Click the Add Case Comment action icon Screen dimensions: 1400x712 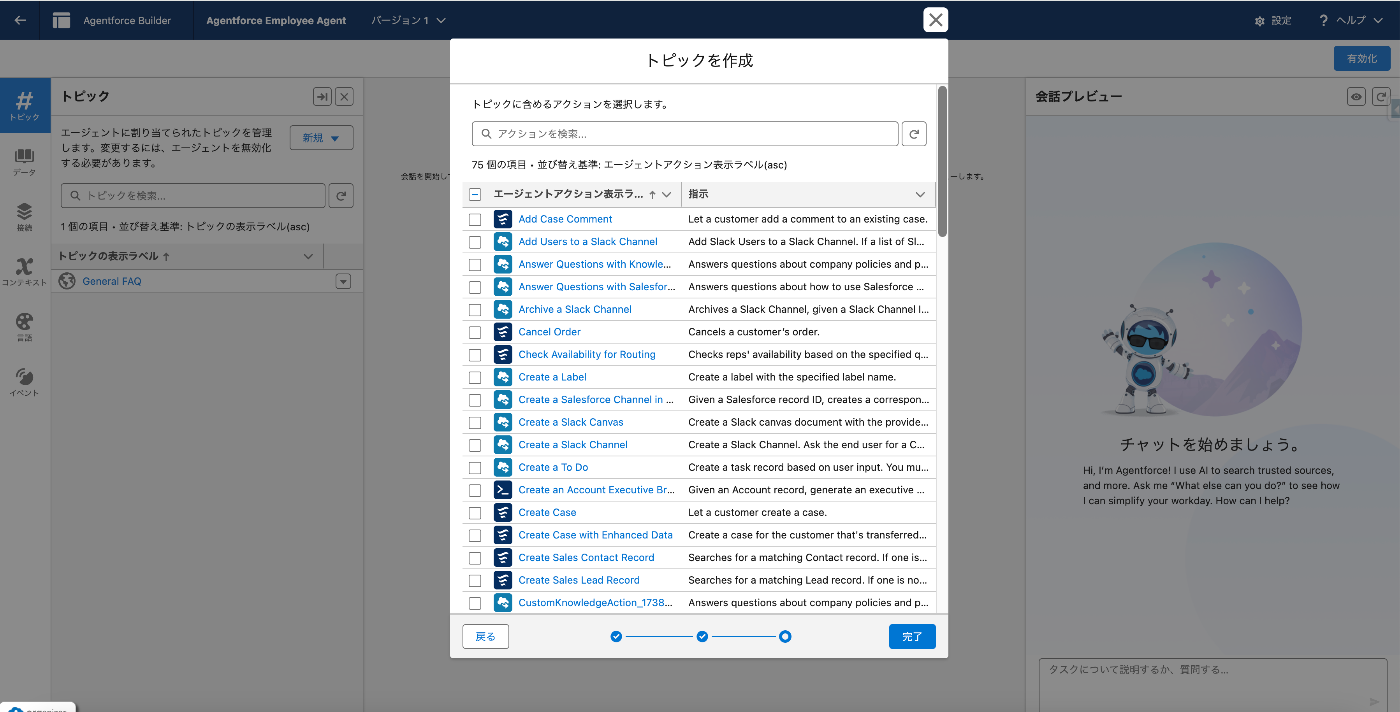[503, 219]
